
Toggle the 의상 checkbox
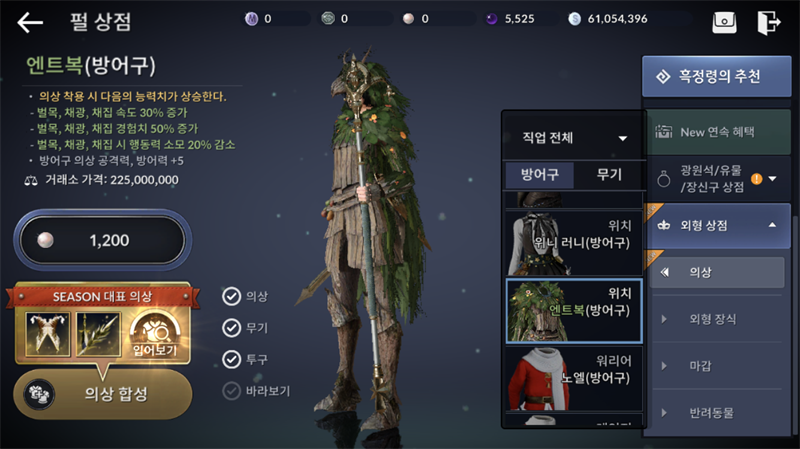pyautogui.click(x=232, y=296)
